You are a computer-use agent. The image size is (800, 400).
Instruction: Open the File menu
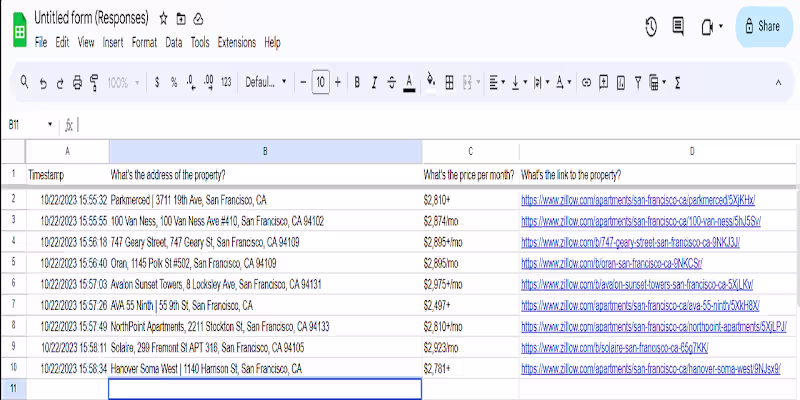(x=41, y=43)
